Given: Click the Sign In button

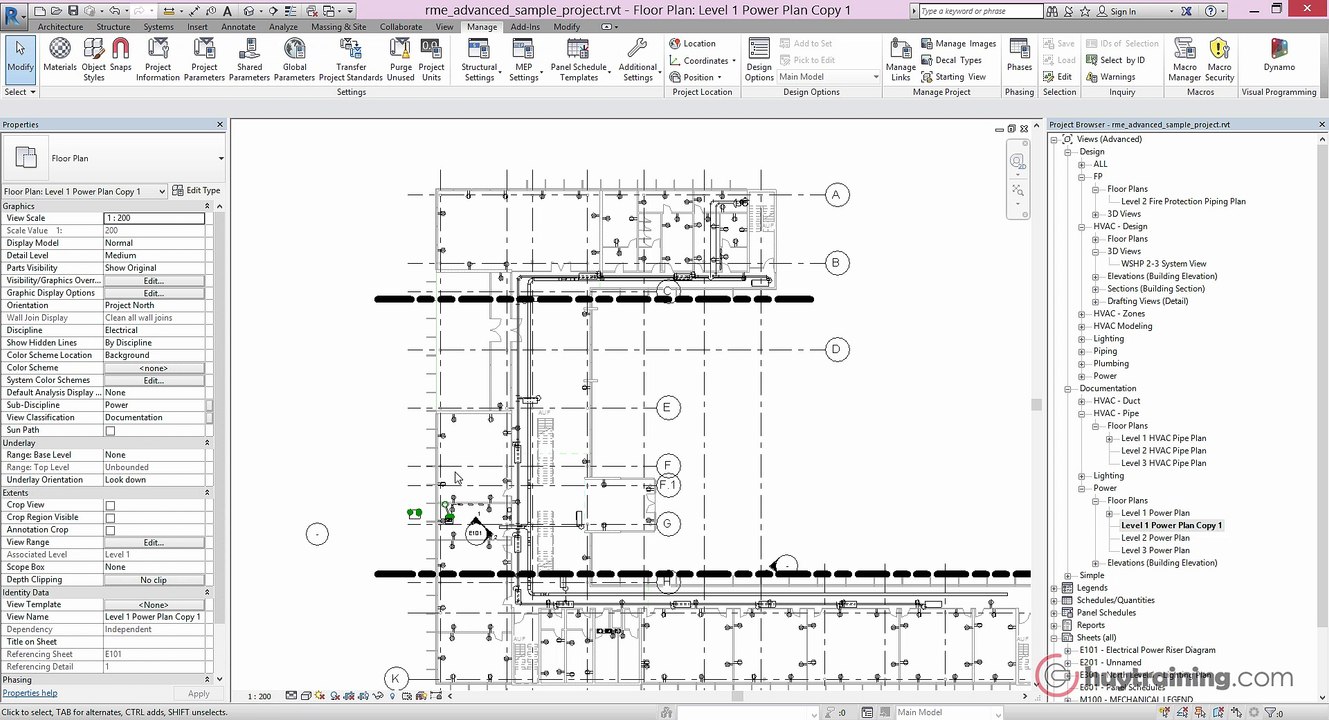Looking at the screenshot, I should 1116,12.
